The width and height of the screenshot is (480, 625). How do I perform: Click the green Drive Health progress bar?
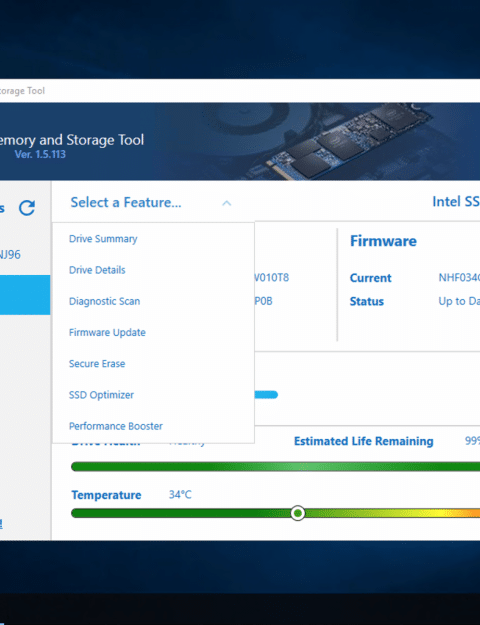[275, 466]
